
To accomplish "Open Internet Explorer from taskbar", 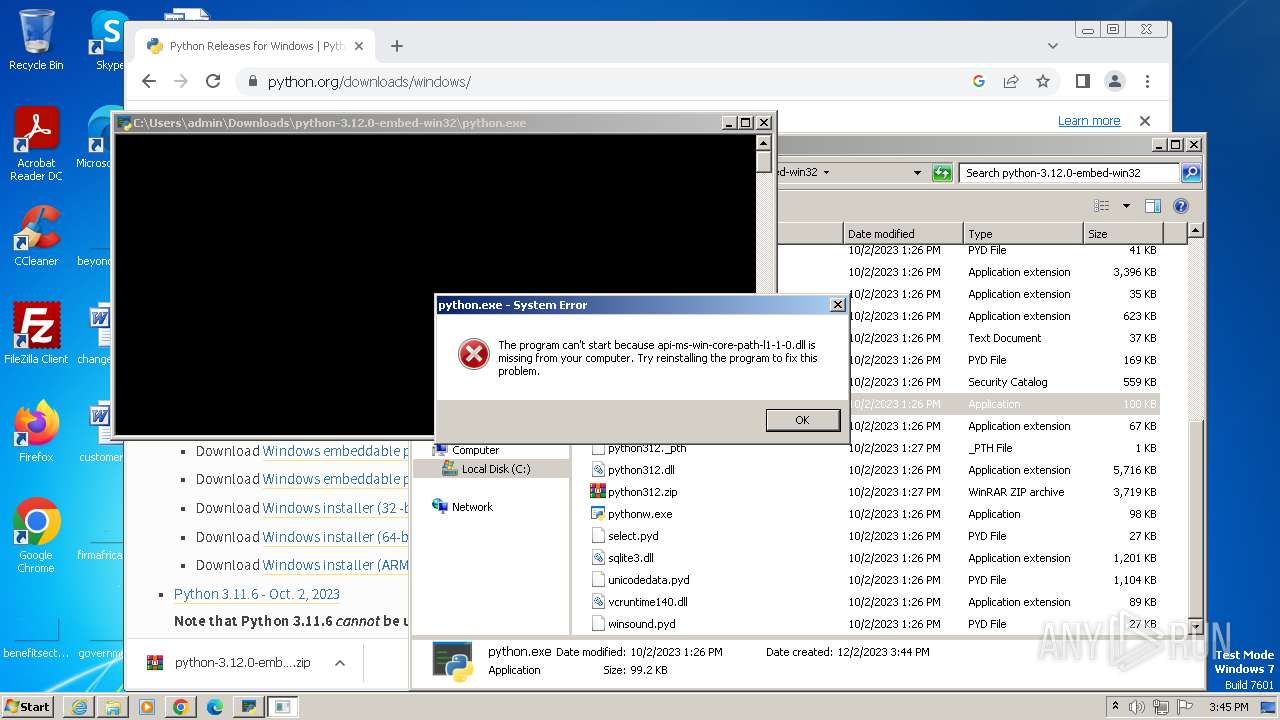I will 79,707.
